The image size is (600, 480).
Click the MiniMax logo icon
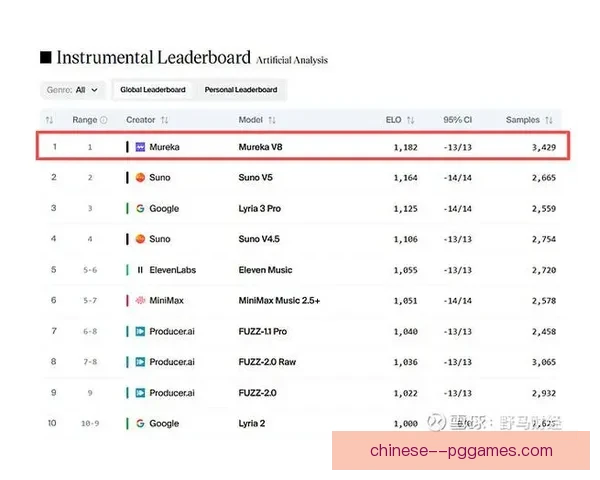140,301
